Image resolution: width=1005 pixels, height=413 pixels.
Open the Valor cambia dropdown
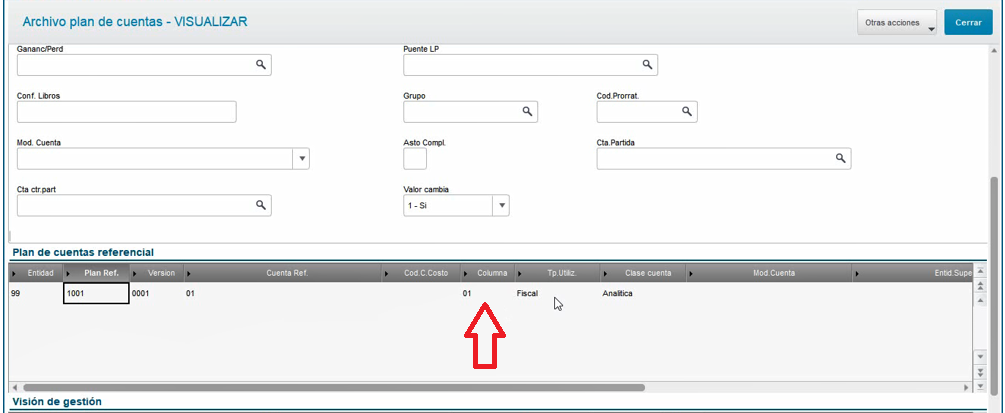(501, 206)
